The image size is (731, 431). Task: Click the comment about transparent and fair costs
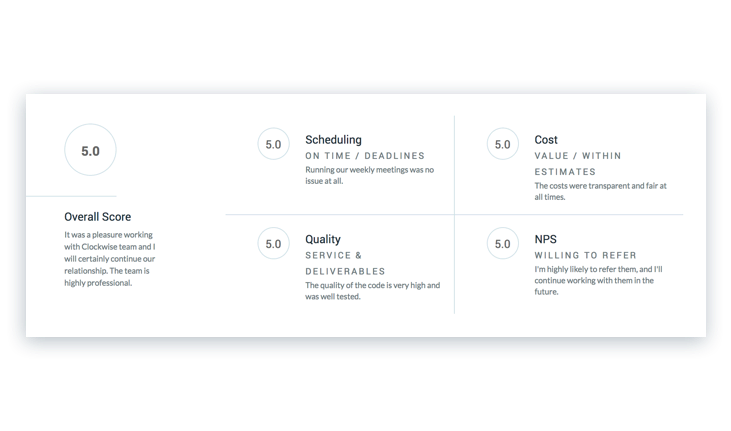(x=600, y=191)
